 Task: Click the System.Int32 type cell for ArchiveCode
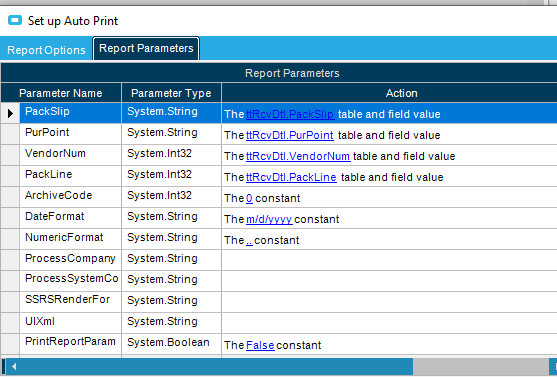172,197
